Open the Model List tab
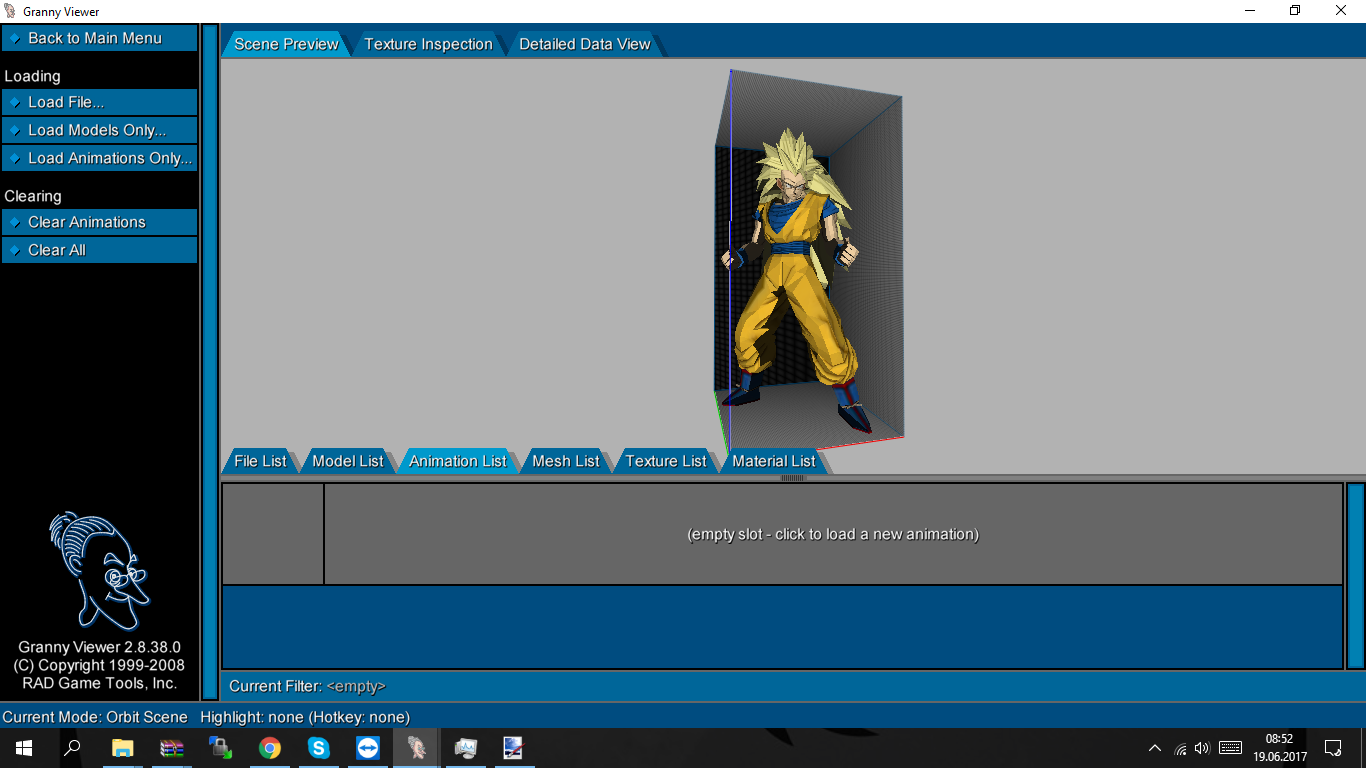Viewport: 1366px width, 768px height. [348, 461]
